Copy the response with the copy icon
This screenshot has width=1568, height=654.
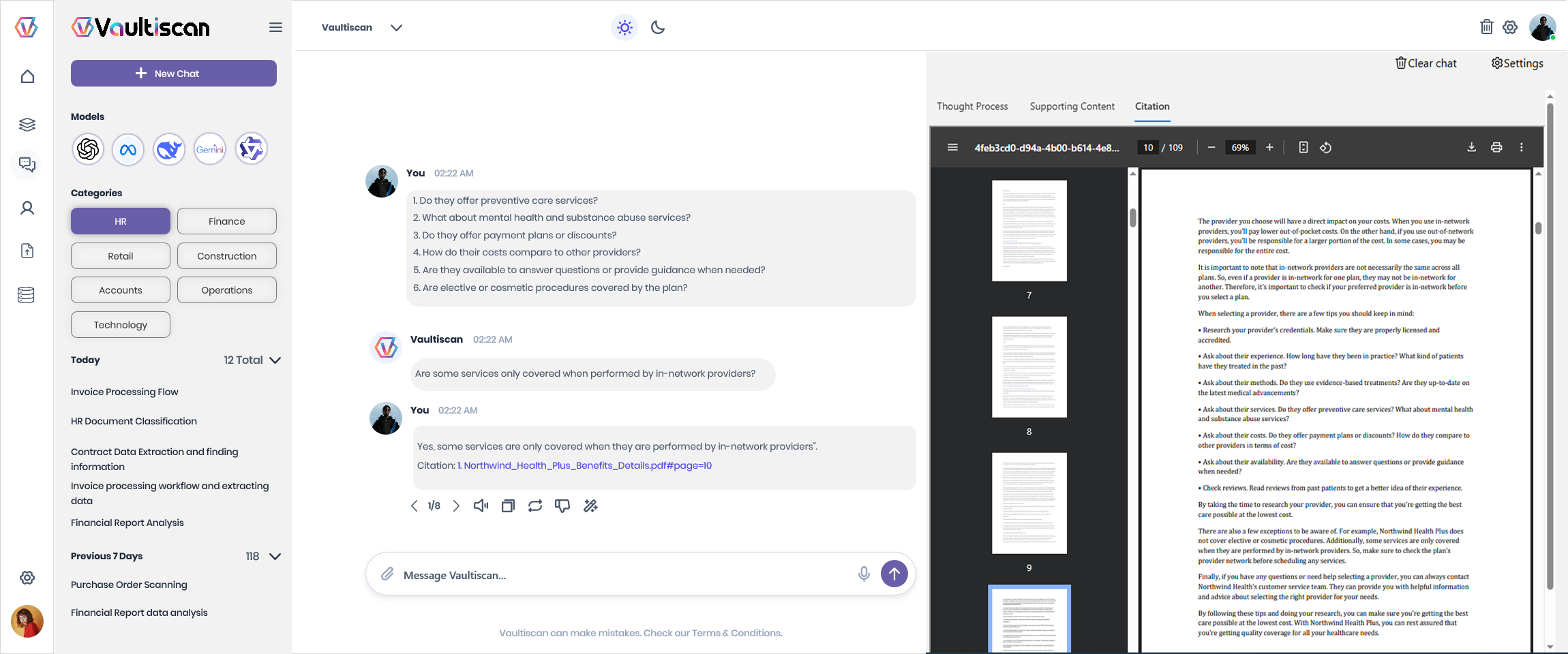click(508, 505)
